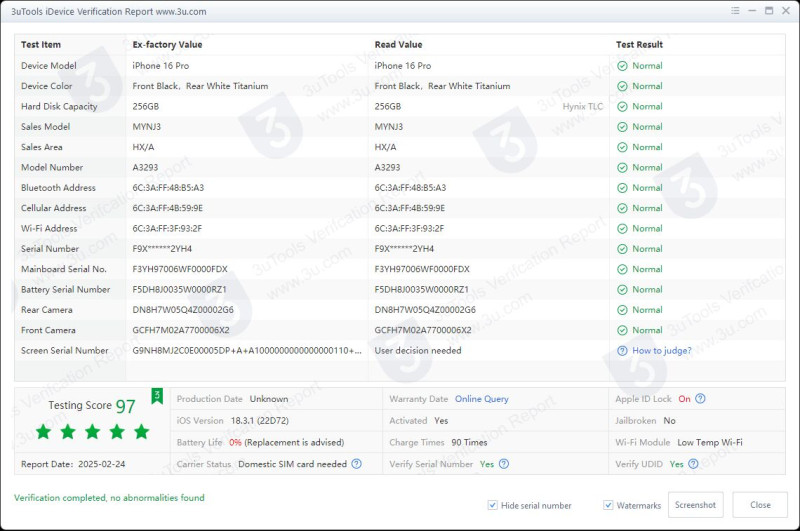800x531 pixels.
Task: Toggle the Watermarks checkbox
Action: (x=608, y=505)
